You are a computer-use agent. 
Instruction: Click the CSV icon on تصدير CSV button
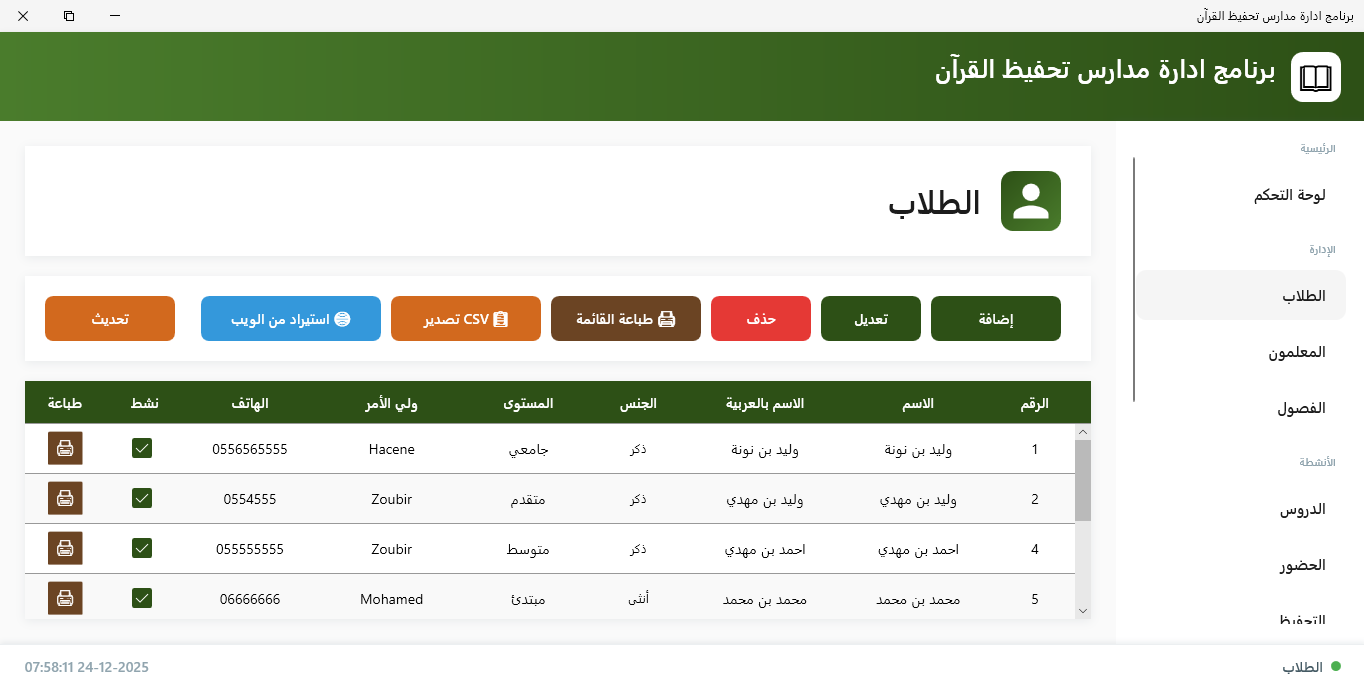pyautogui.click(x=503, y=318)
